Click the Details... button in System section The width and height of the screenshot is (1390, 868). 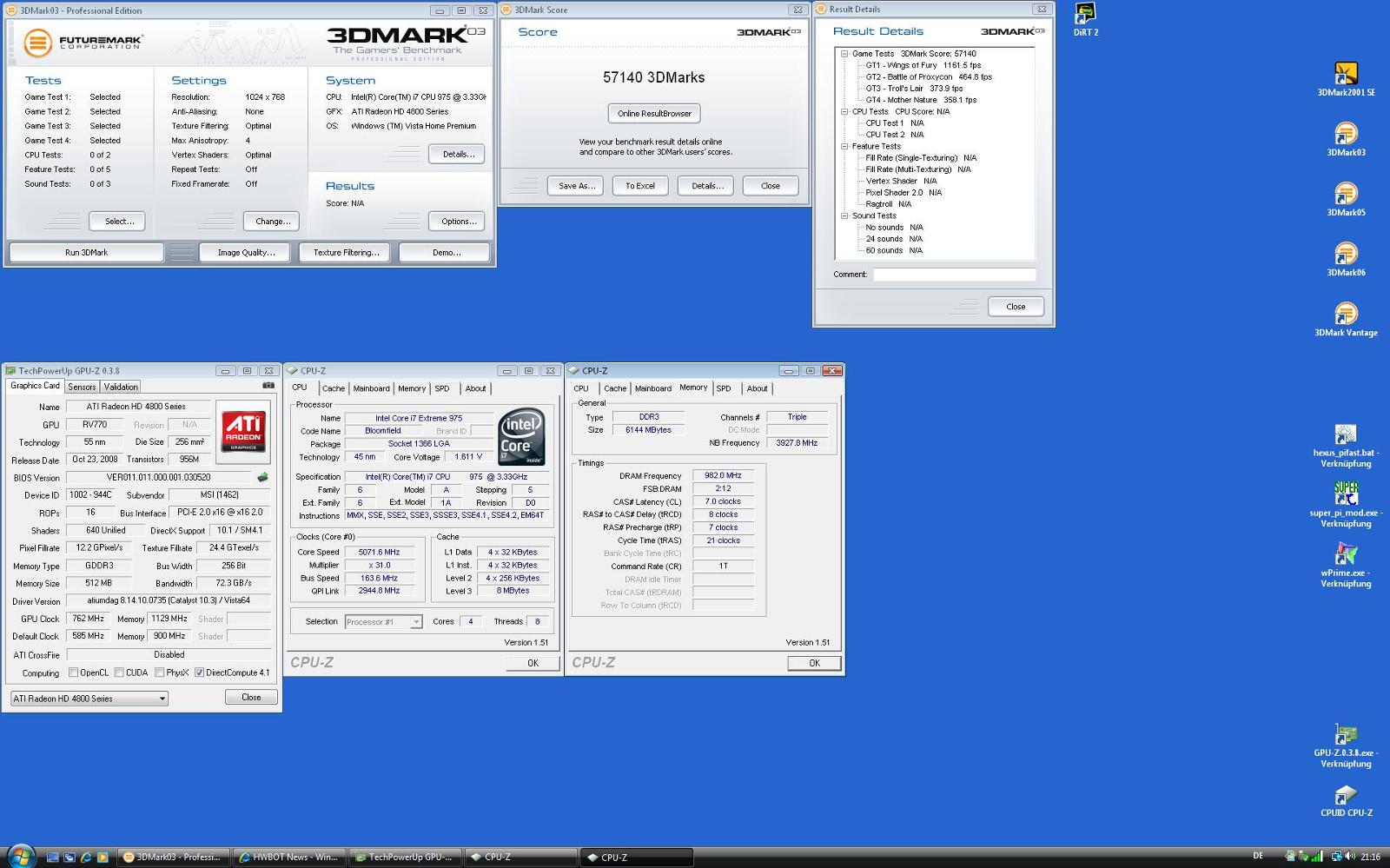click(x=458, y=155)
